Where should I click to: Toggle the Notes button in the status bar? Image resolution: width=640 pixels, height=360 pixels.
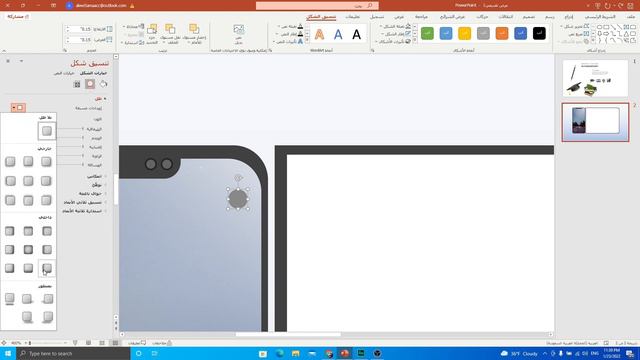pyautogui.click(x=162, y=343)
